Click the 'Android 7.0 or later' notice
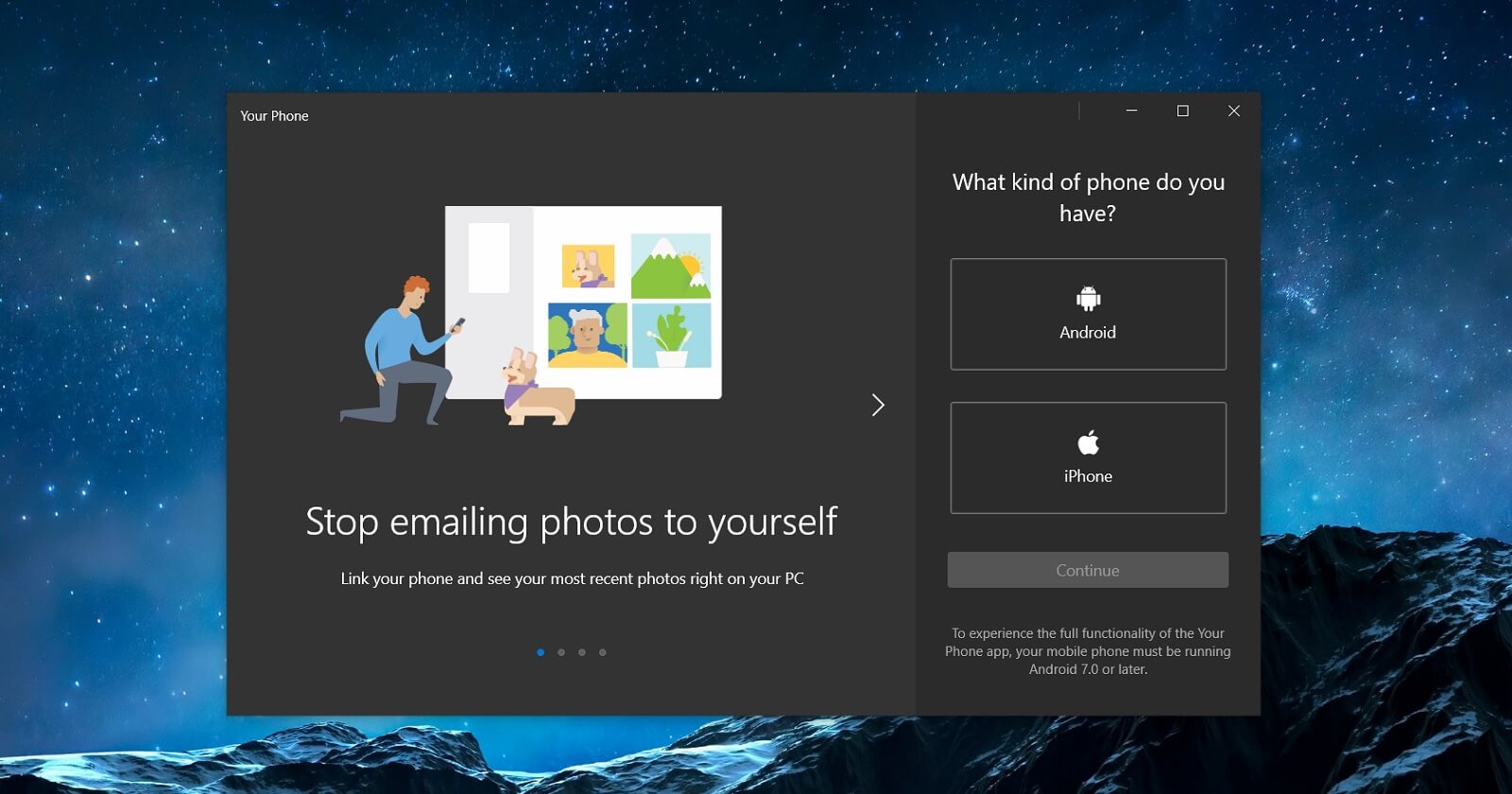Screen dimensions: 1512x794 tap(1088, 651)
